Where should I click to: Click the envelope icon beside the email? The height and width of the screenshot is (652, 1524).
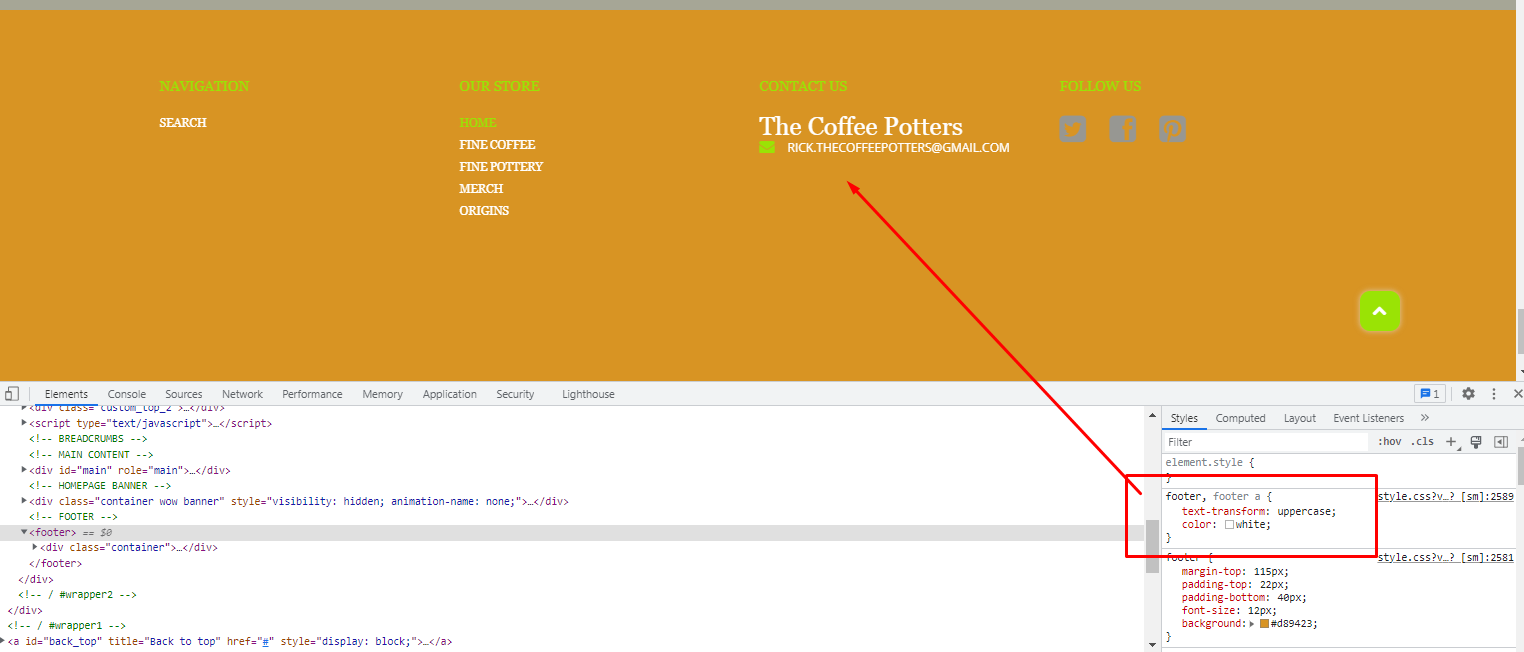[767, 148]
